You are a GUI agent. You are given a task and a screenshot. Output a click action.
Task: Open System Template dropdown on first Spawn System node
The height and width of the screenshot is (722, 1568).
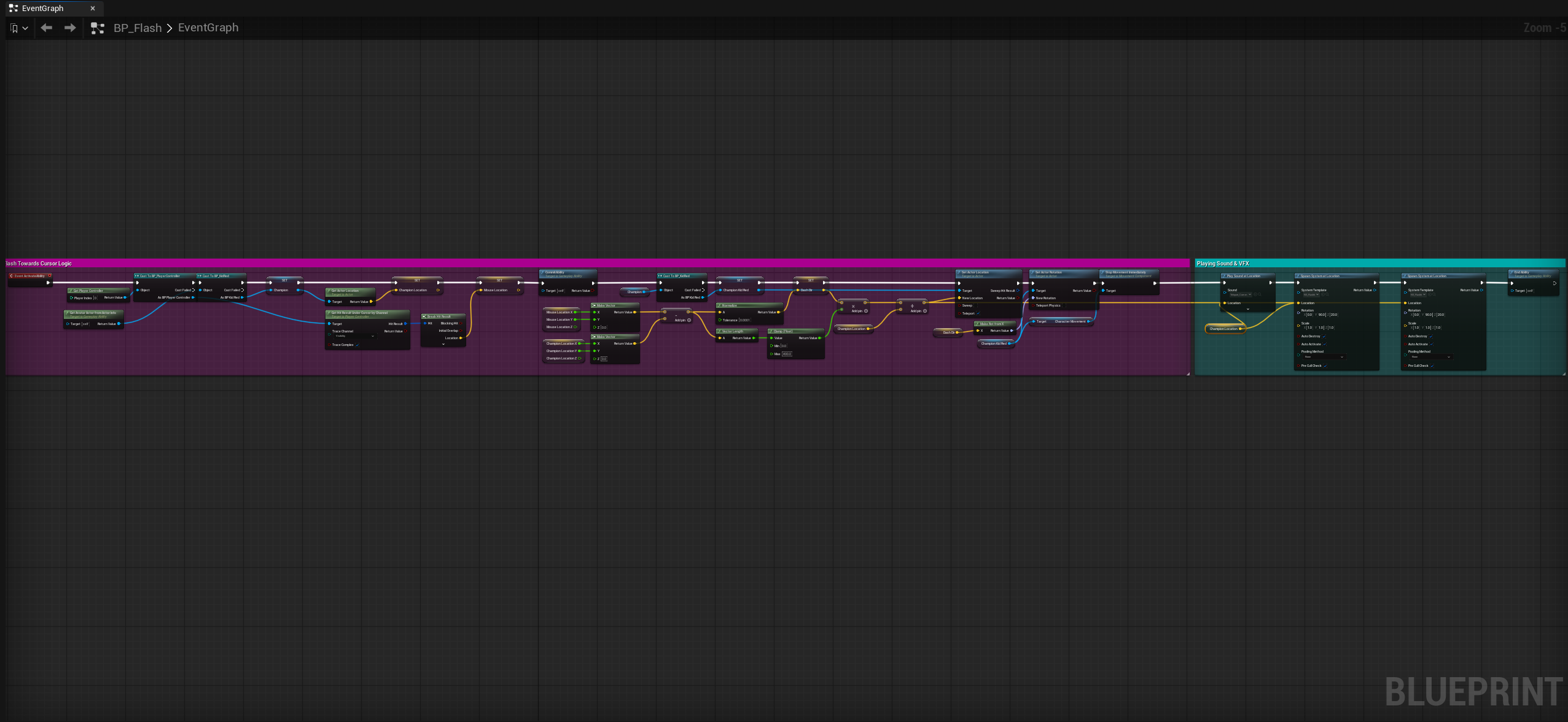click(x=1311, y=295)
